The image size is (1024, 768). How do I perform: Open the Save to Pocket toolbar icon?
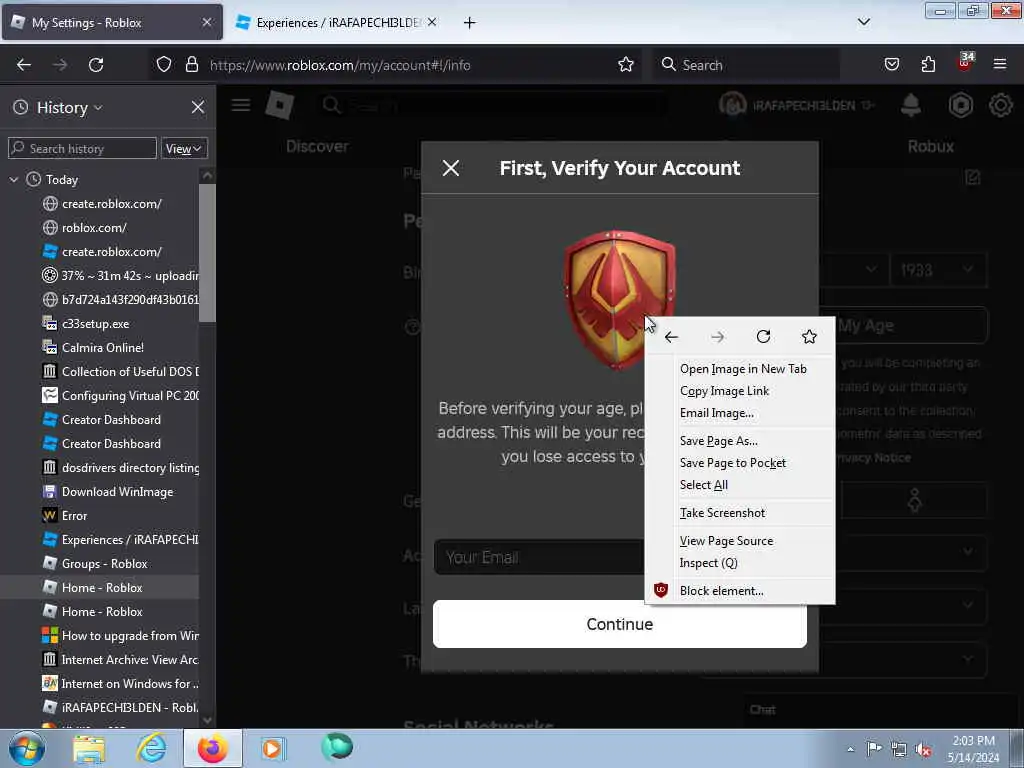[x=891, y=65]
